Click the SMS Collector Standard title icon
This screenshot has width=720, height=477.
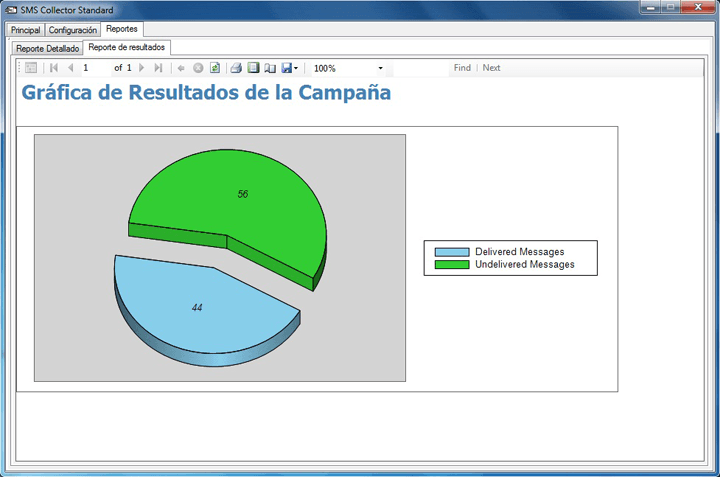pyautogui.click(x=11, y=10)
